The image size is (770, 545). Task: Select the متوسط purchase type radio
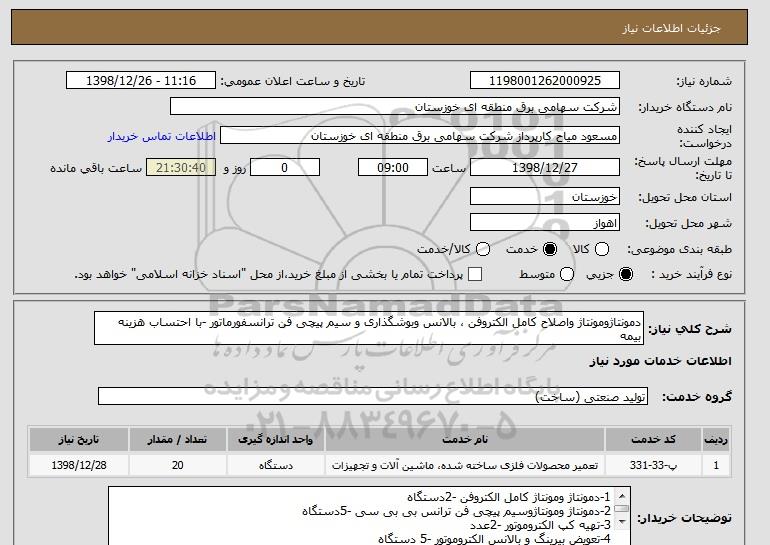point(567,274)
